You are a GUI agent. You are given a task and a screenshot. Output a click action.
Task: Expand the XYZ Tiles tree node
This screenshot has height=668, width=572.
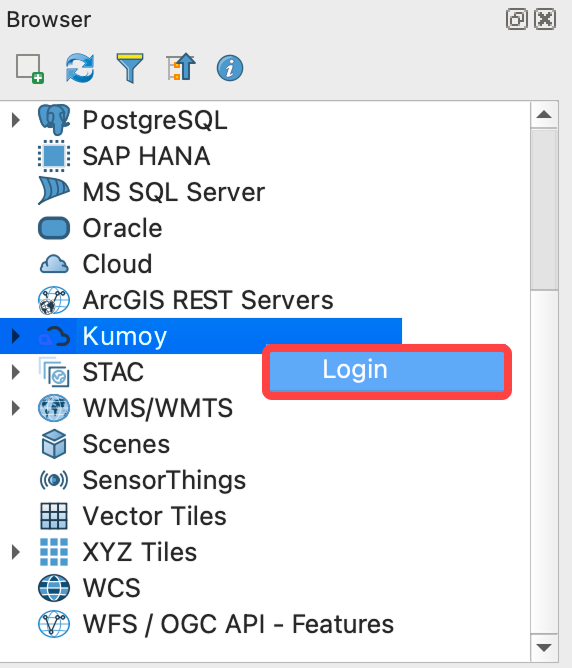(16, 552)
